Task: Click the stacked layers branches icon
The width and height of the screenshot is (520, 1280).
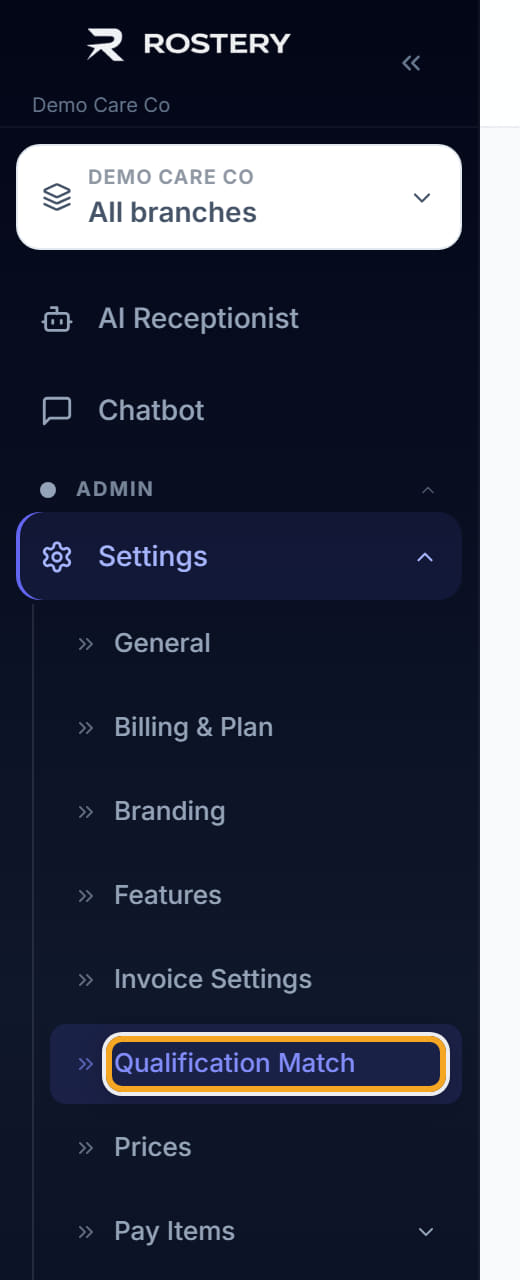Action: click(57, 197)
